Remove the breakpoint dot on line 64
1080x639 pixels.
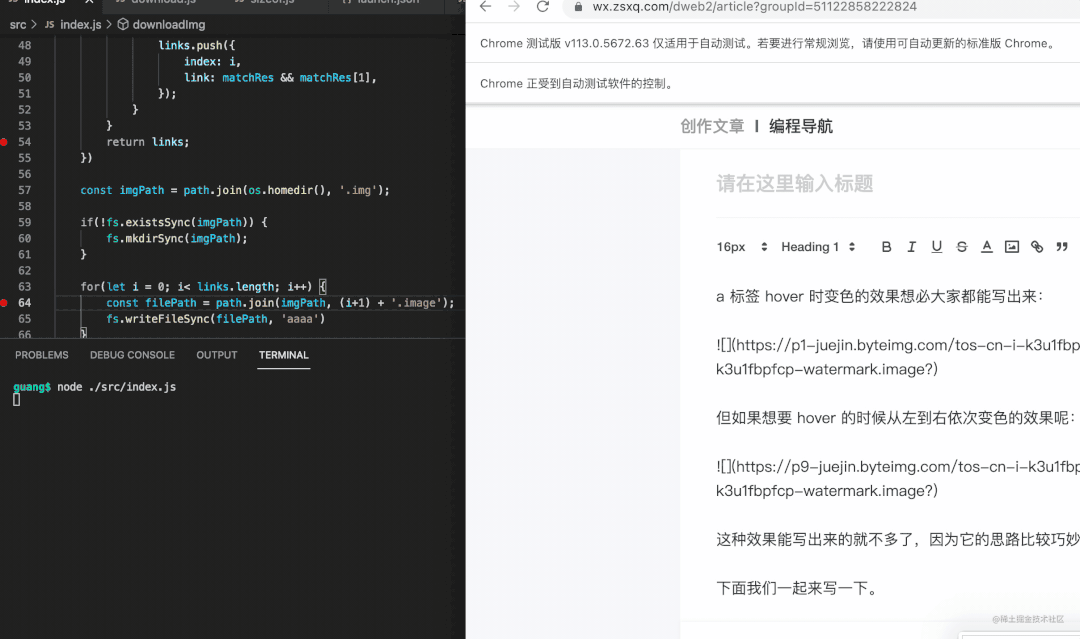click(4, 303)
